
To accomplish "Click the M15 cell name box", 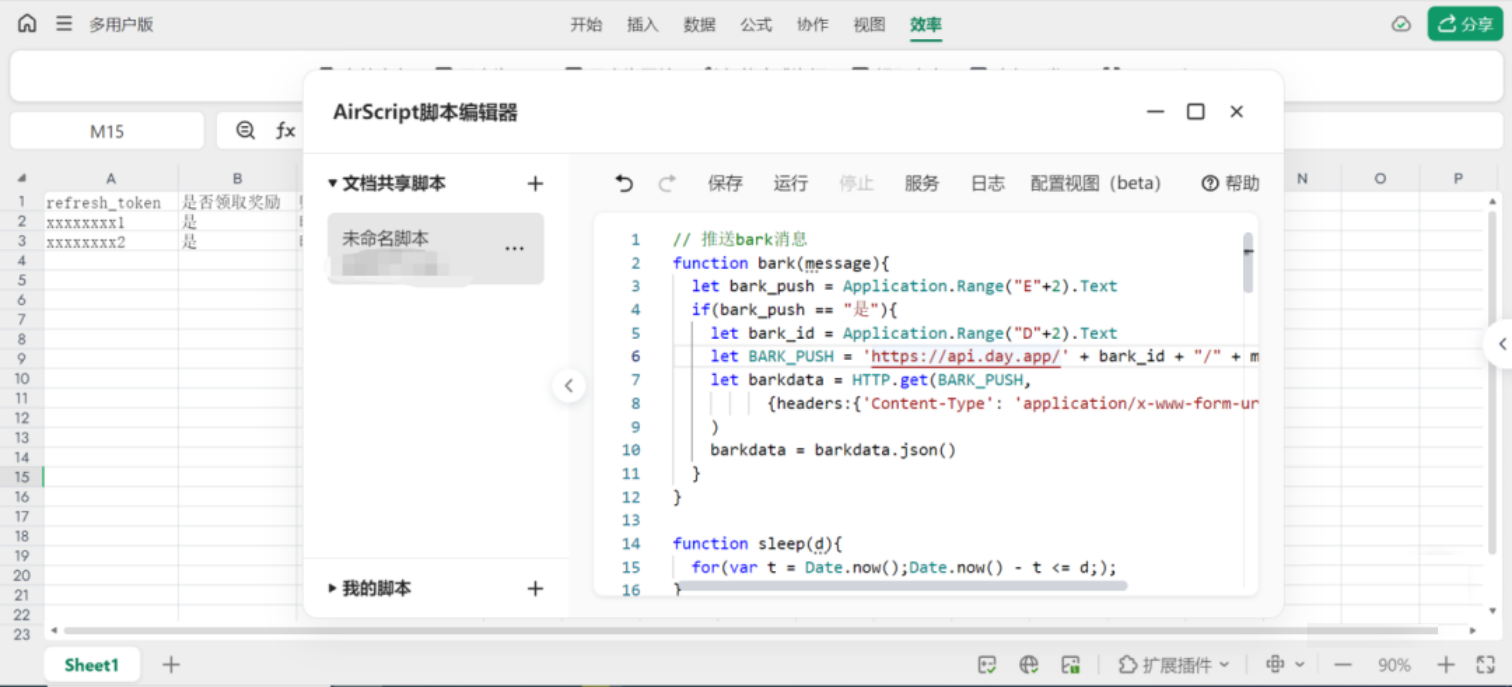I will click(x=107, y=131).
